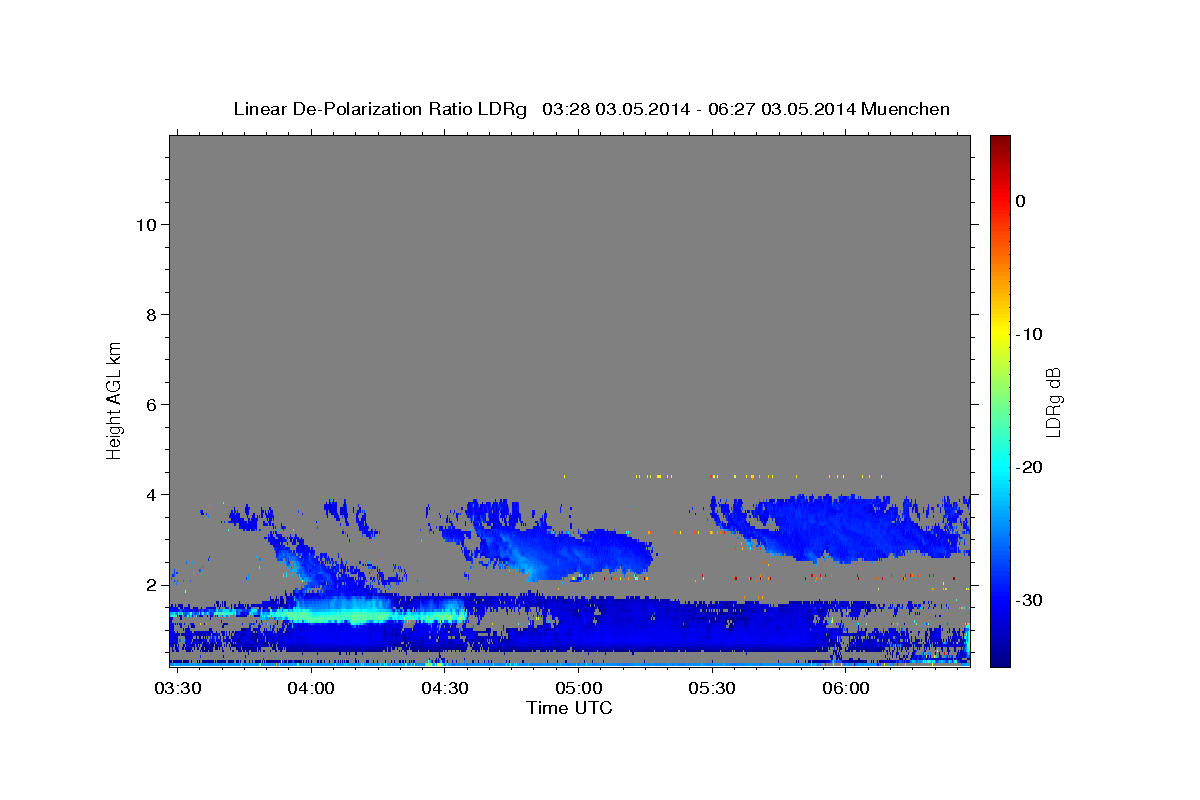This screenshot has width=1200, height=800.
Task: Click the height tick label 6
Action: (x=152, y=404)
